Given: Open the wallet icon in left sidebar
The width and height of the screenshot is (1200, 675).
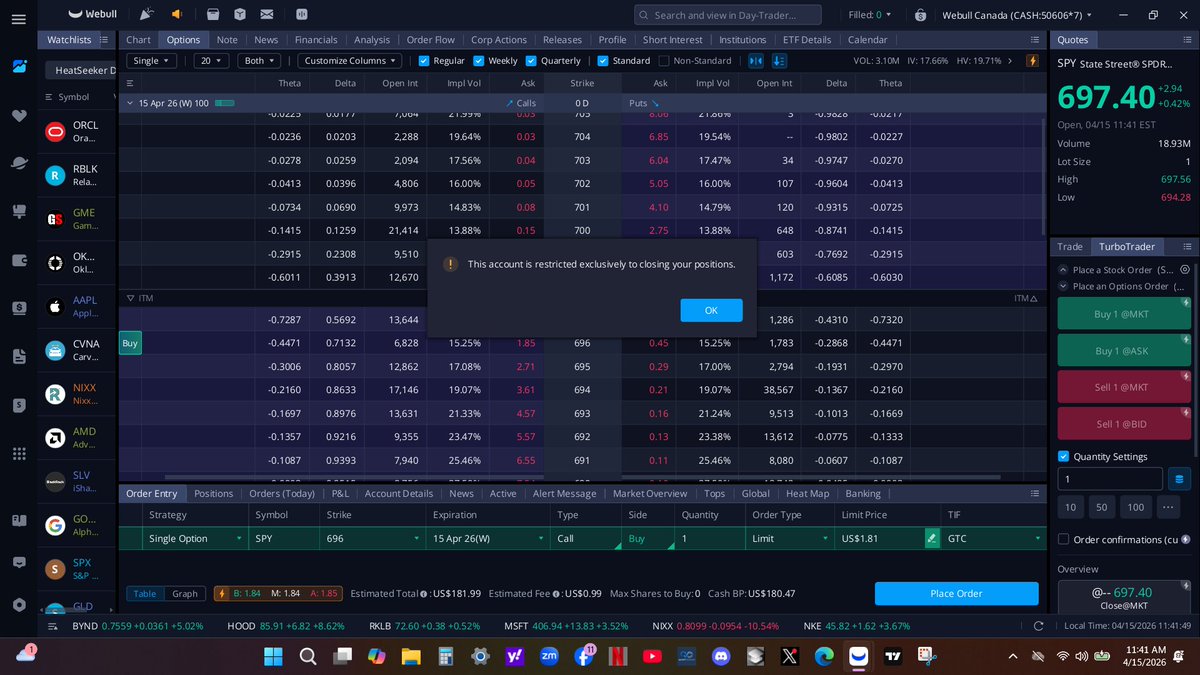Looking at the screenshot, I should (x=19, y=260).
